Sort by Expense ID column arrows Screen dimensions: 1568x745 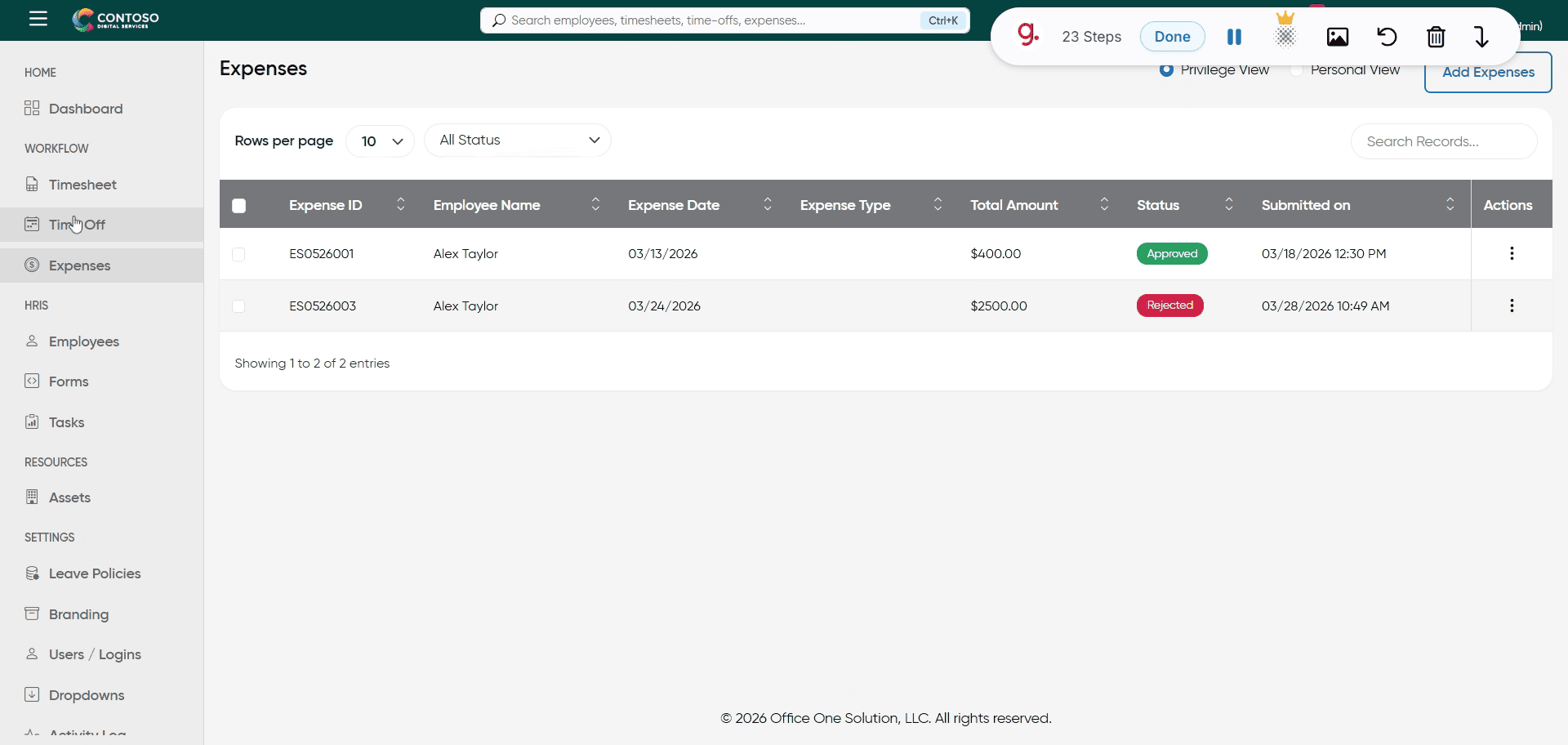tap(400, 204)
